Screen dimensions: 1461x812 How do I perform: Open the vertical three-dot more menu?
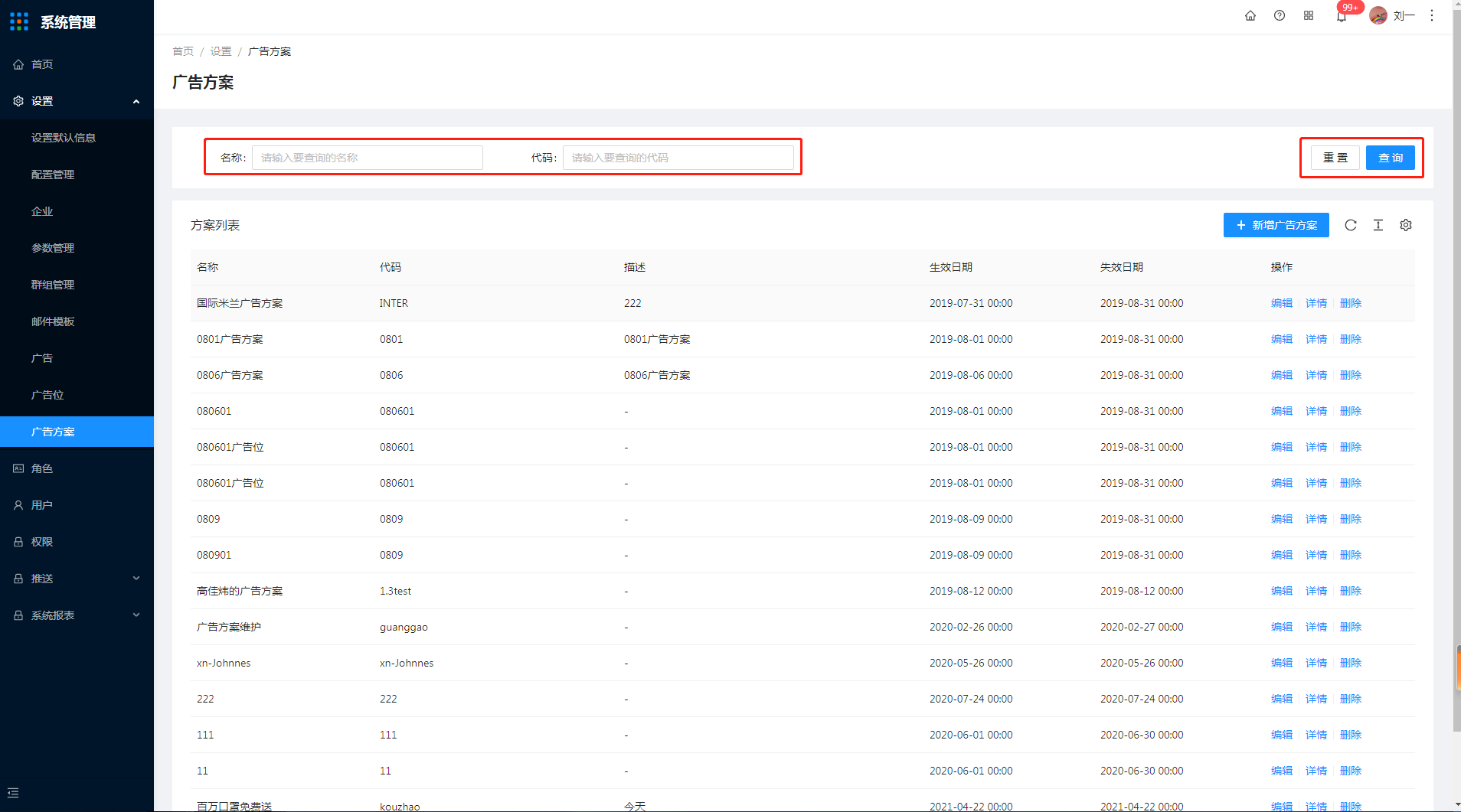pos(1432,15)
